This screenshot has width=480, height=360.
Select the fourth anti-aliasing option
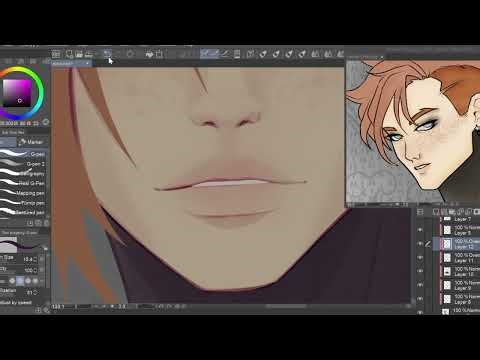(x=35, y=281)
